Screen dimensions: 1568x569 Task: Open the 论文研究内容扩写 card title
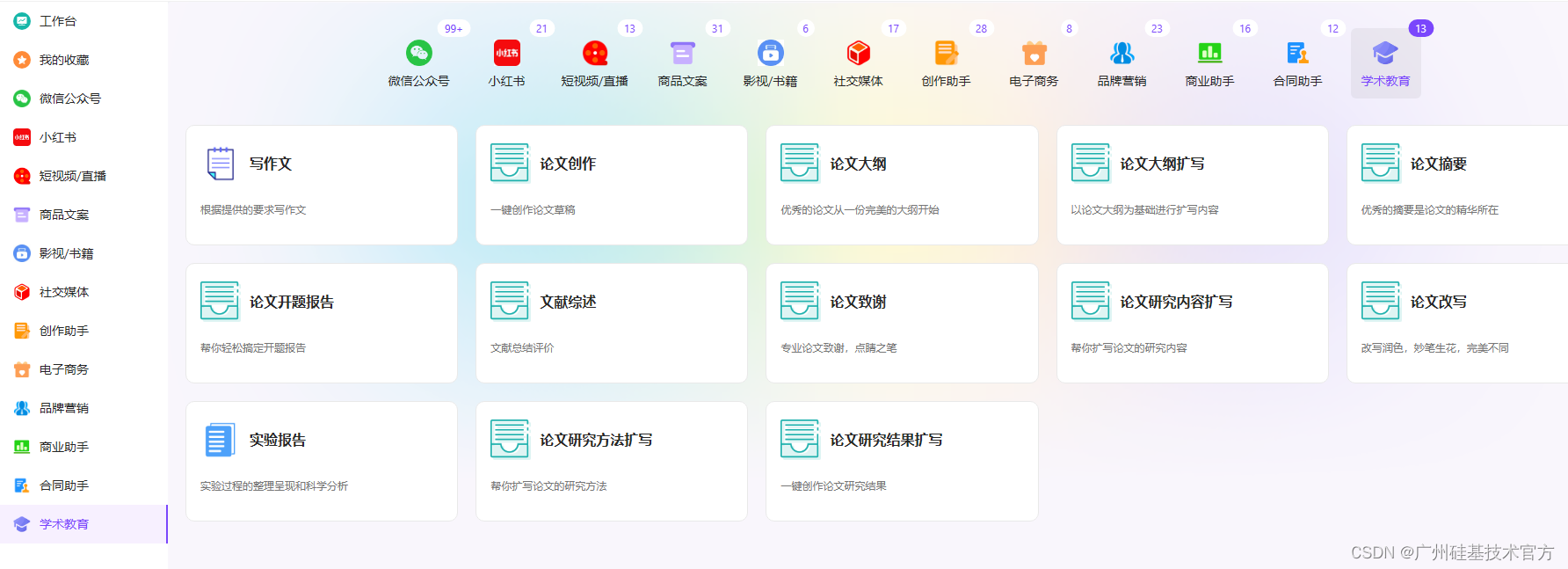coord(1176,302)
